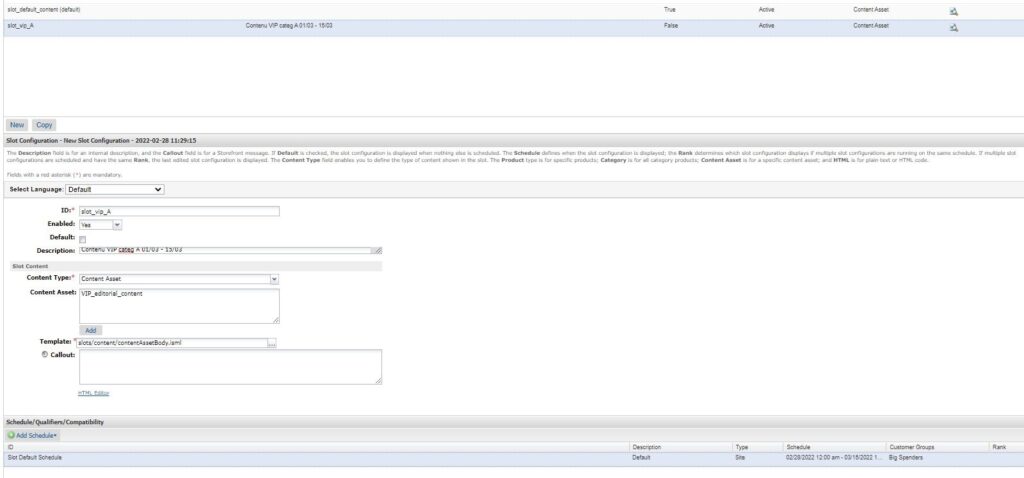Click the Slot Content section header
This screenshot has width=1024, height=478.
(x=195, y=266)
